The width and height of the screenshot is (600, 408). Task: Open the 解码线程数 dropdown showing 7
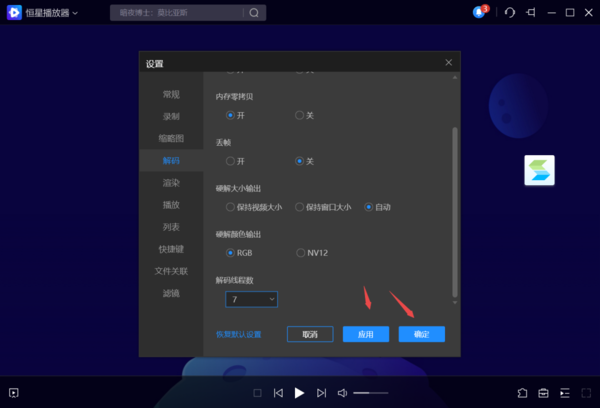coord(252,299)
